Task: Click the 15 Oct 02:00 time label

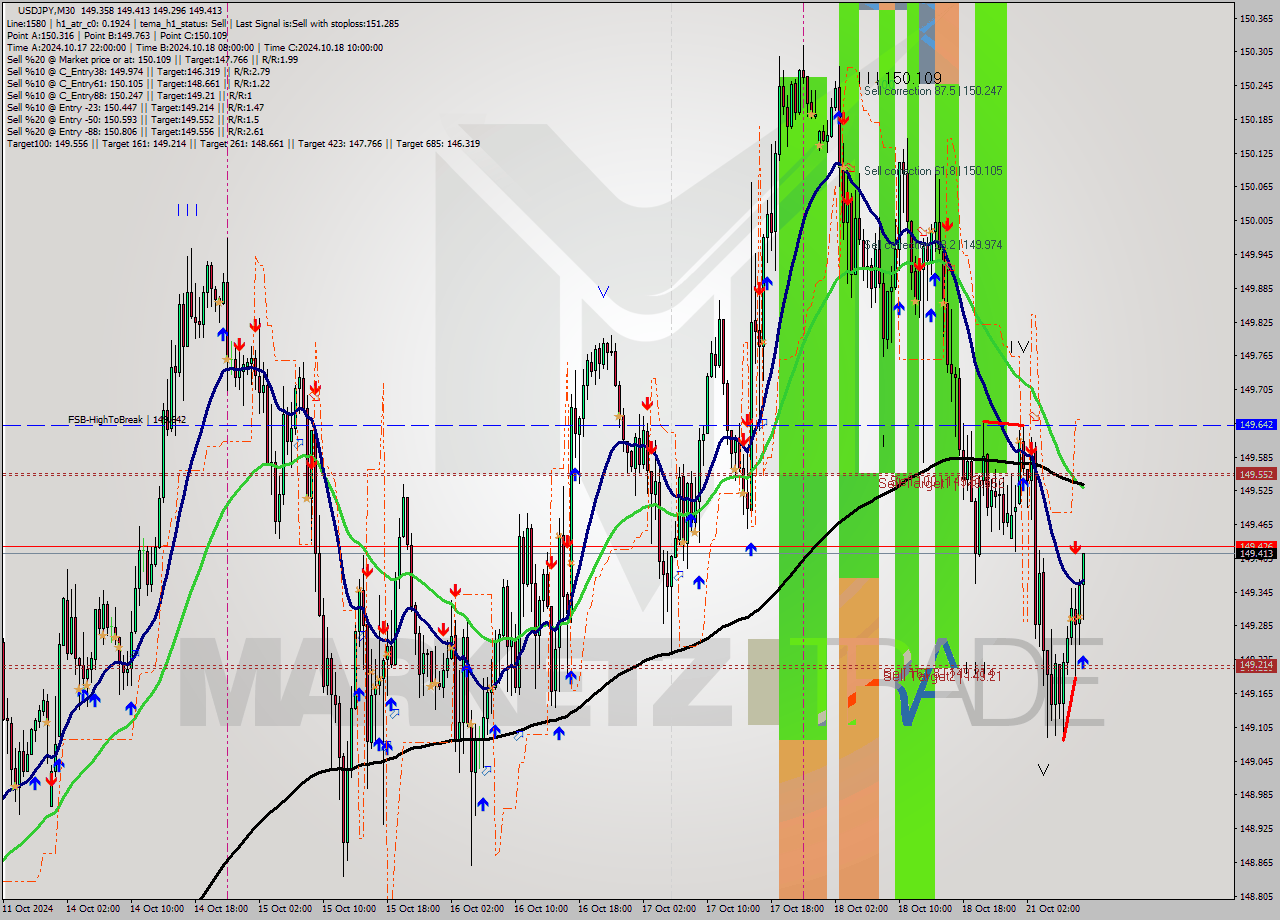Action: coord(283,909)
